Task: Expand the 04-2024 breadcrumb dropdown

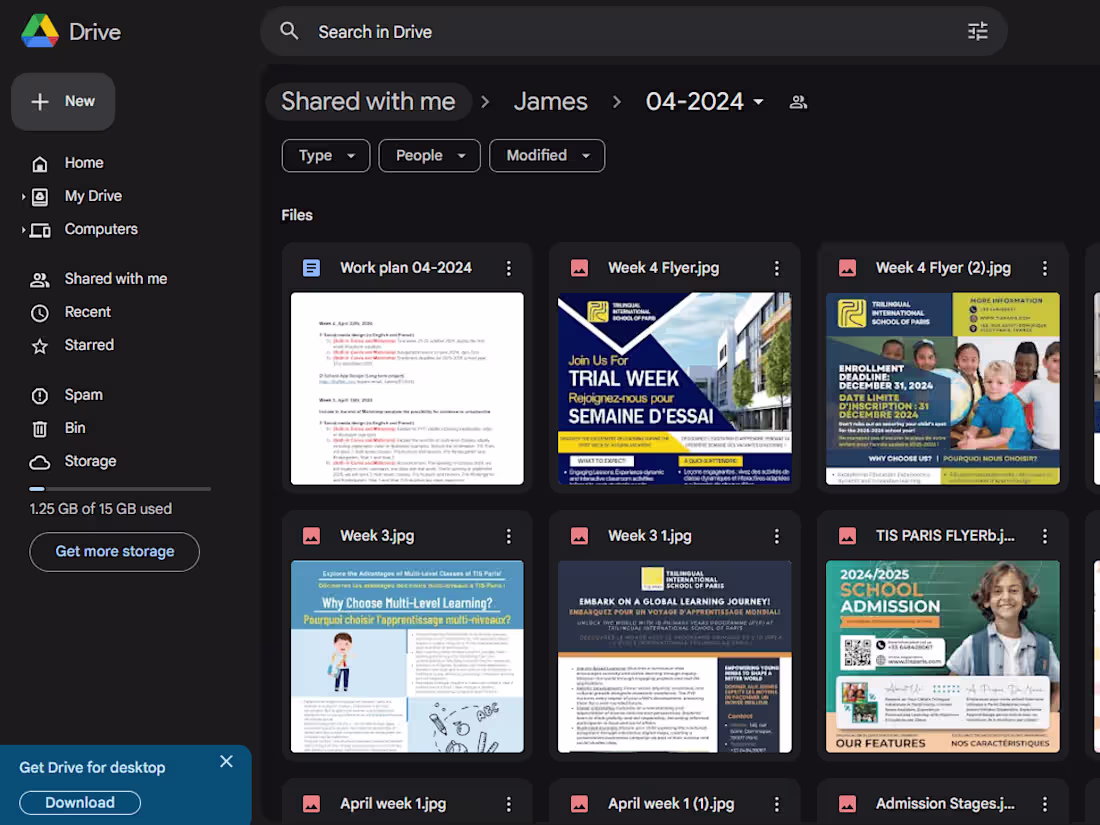Action: (x=704, y=101)
